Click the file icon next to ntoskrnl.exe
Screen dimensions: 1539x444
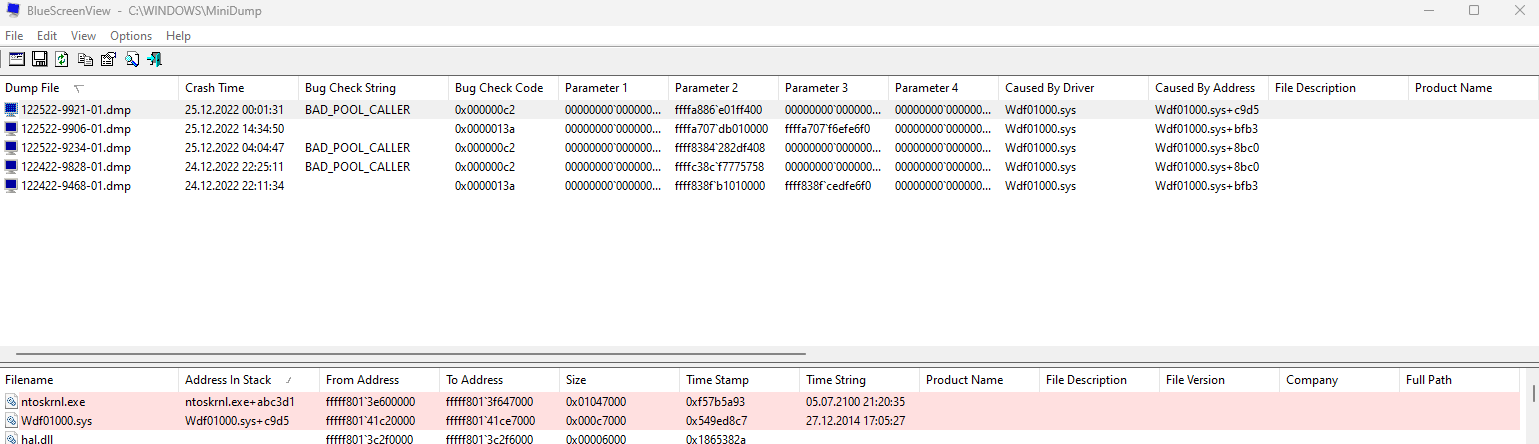pos(11,402)
